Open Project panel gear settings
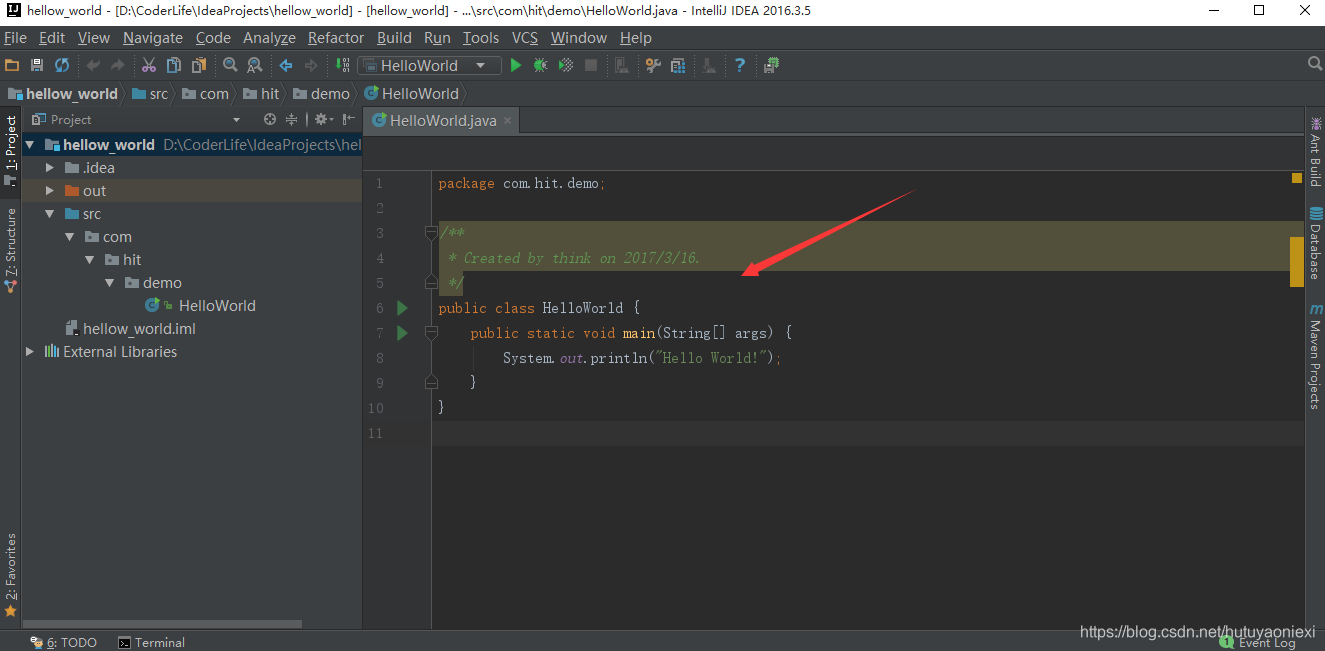This screenshot has width=1325, height=651. (x=323, y=119)
